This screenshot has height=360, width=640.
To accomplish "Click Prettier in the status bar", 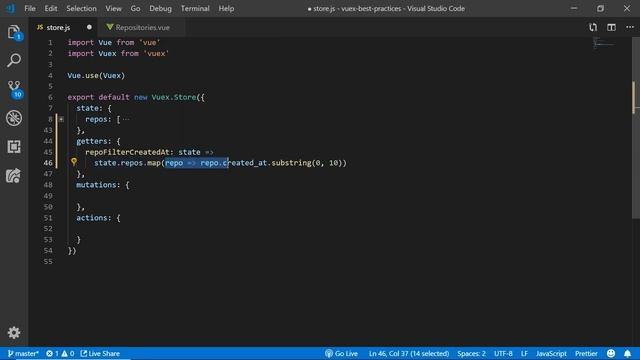I will 586,353.
